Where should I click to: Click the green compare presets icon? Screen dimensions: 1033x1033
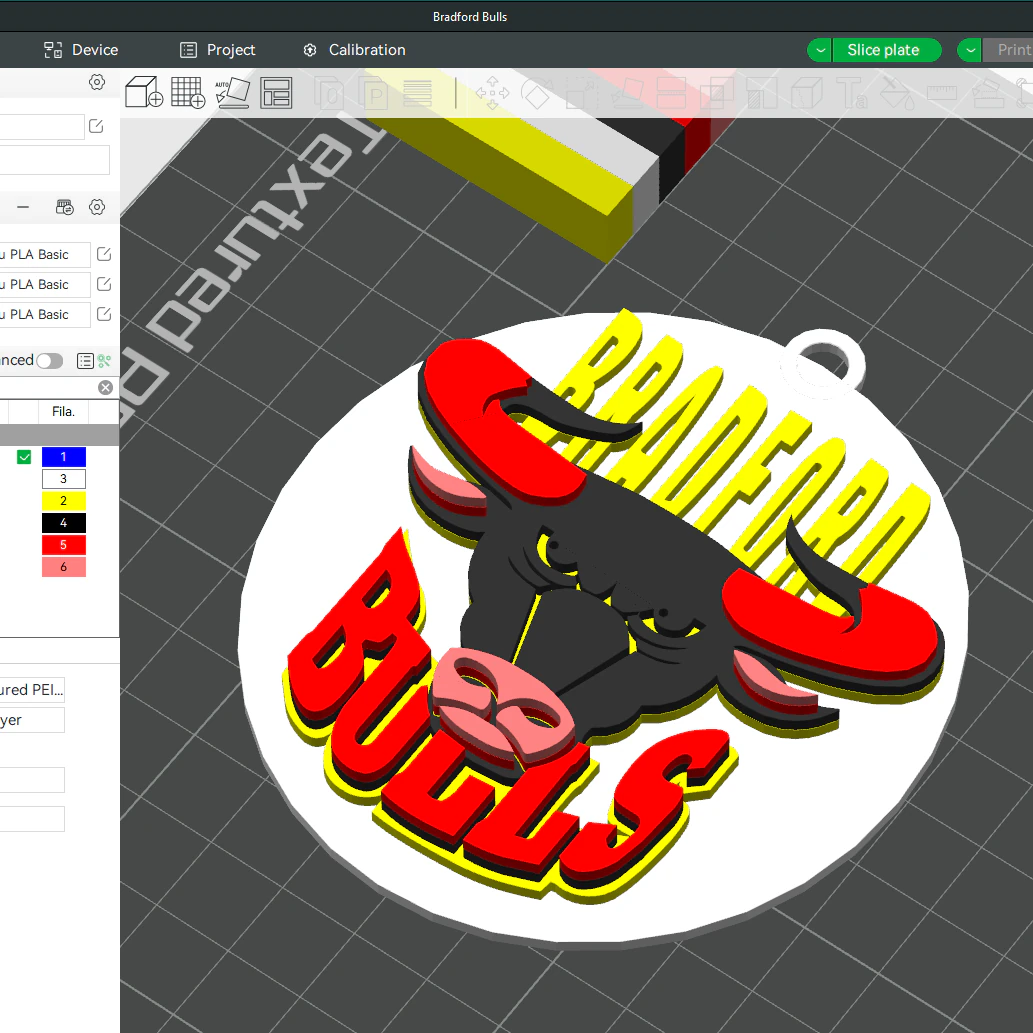tap(104, 360)
